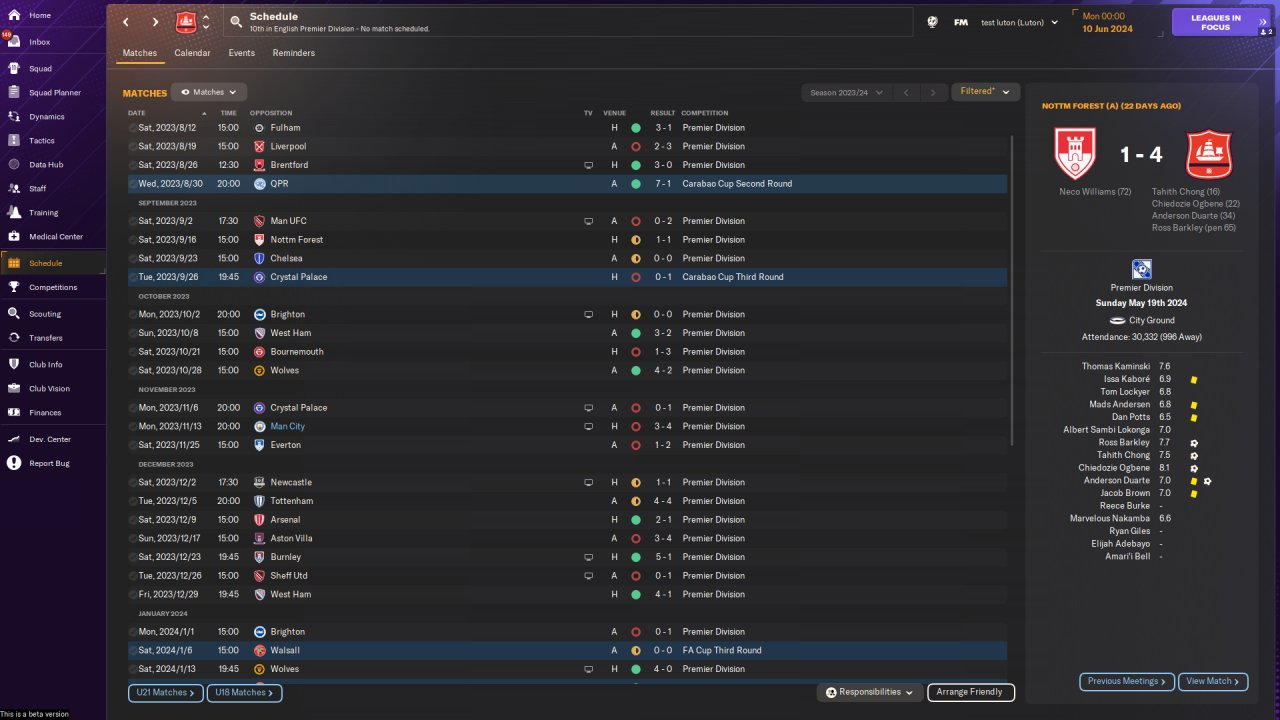Click the Luton club badge in header
The height and width of the screenshot is (720, 1280).
pos(186,22)
